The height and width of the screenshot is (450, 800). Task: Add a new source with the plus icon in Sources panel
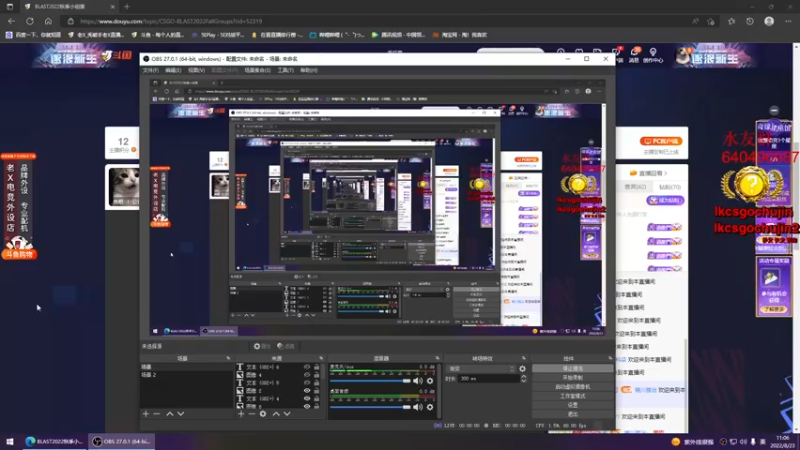(241, 414)
